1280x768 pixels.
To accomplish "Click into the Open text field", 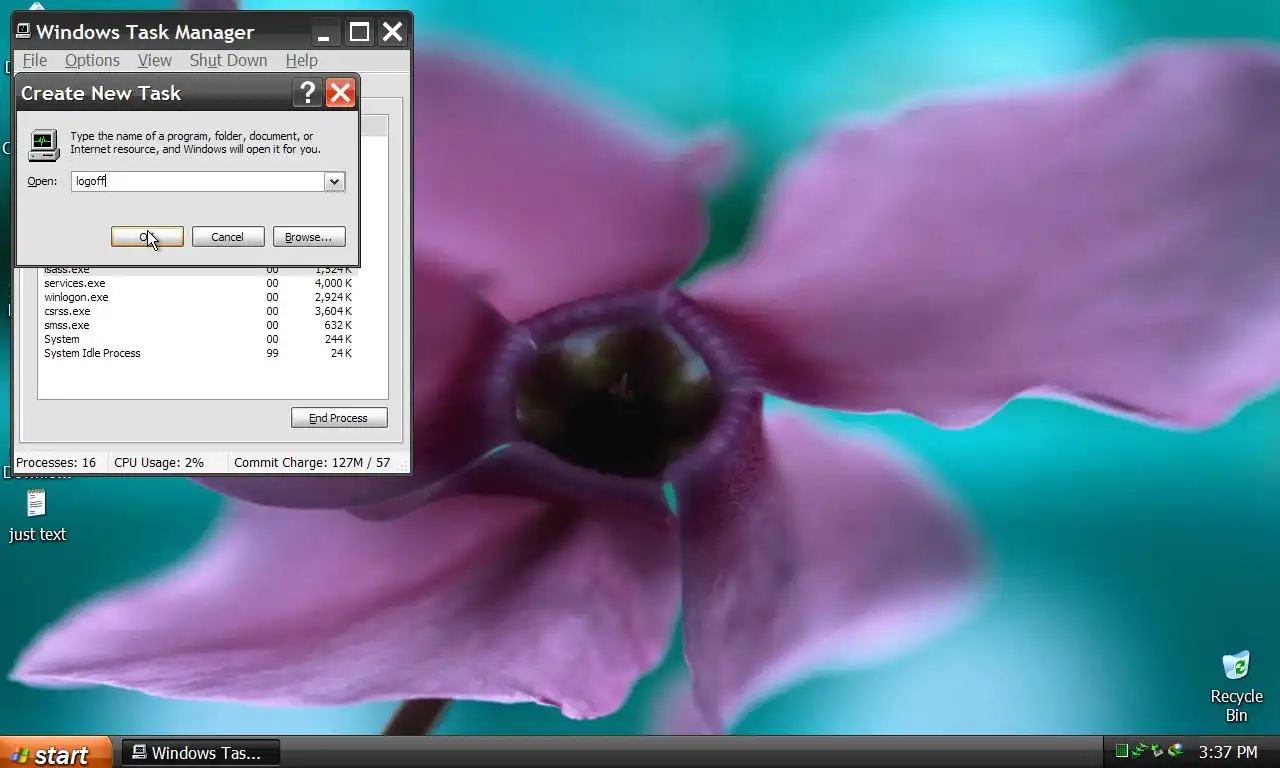I will 198,181.
